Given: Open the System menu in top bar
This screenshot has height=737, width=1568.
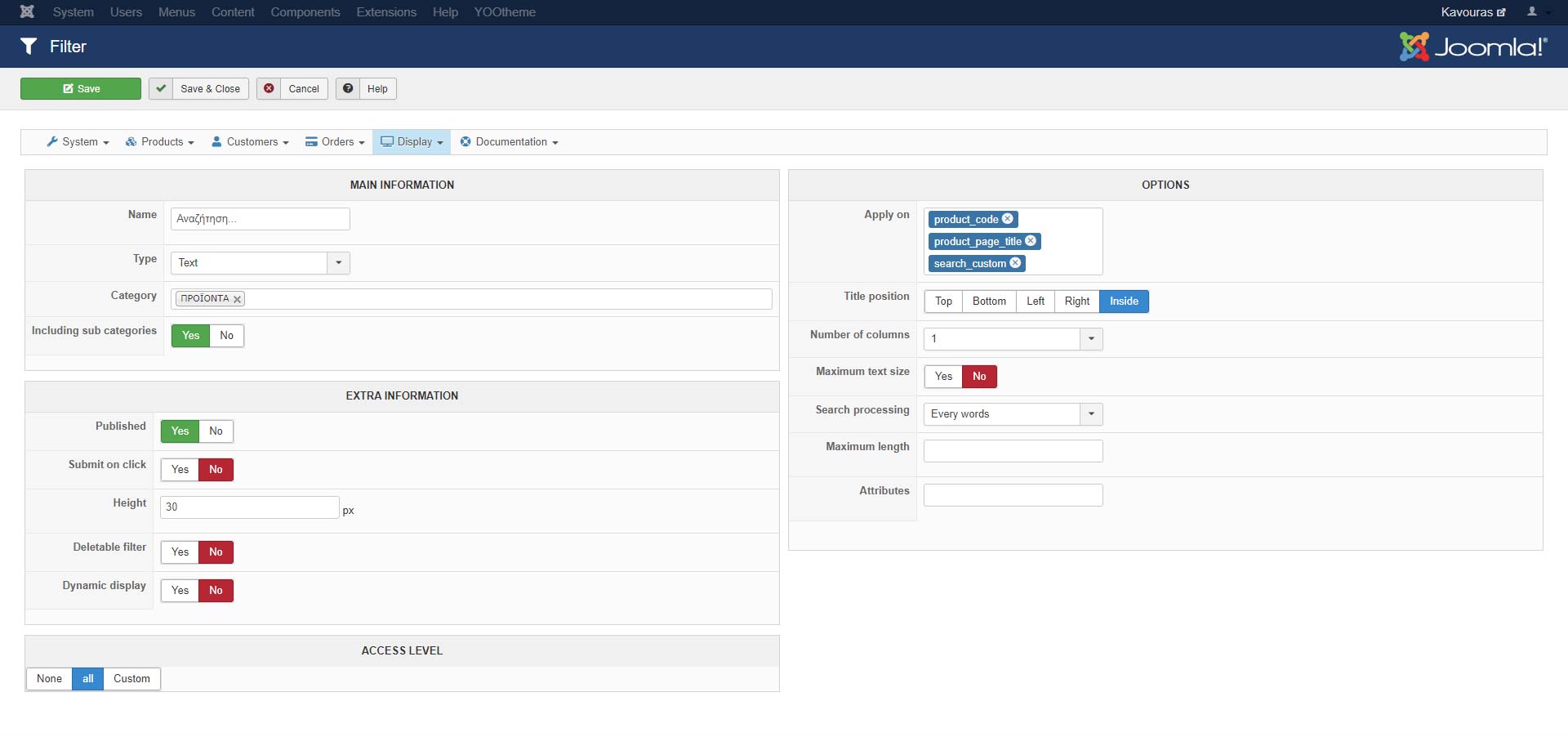Looking at the screenshot, I should point(73,12).
